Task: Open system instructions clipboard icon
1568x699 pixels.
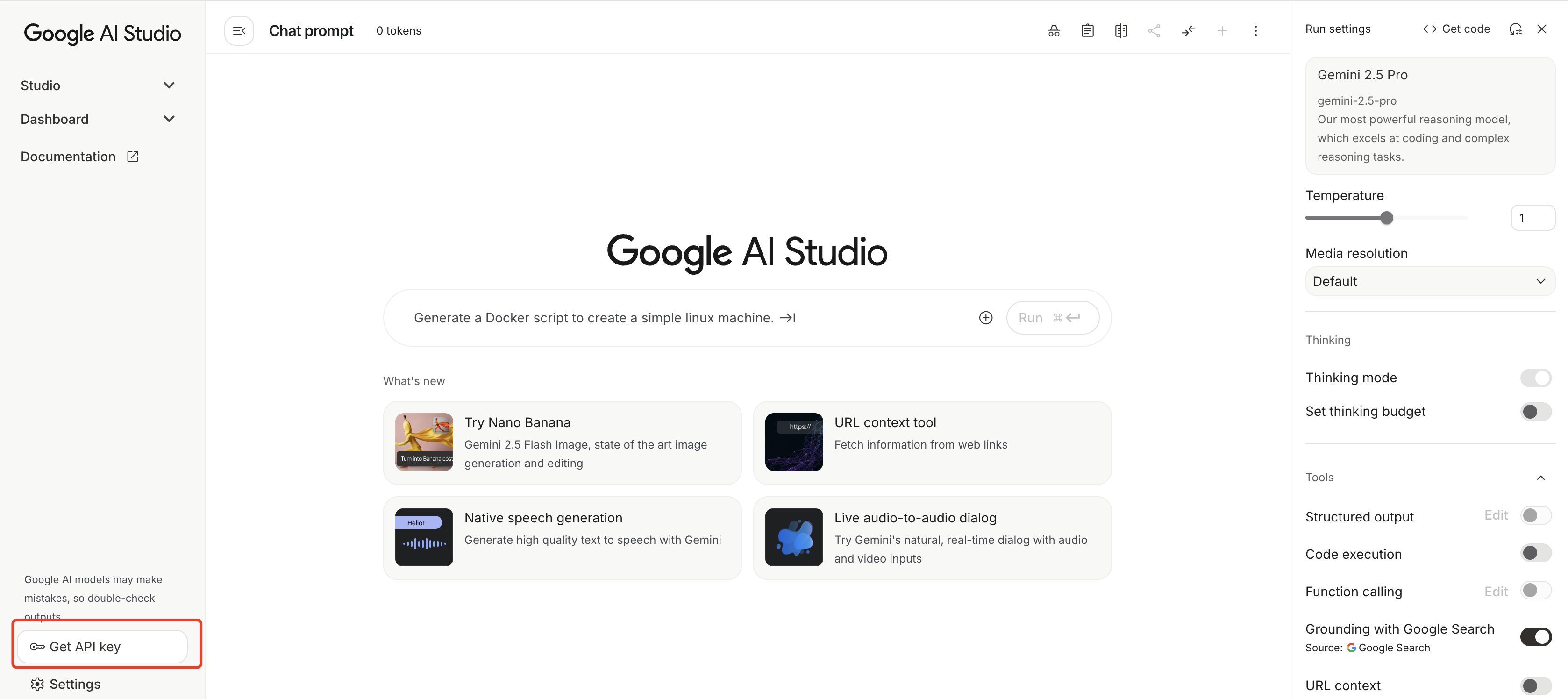Action: pyautogui.click(x=1087, y=30)
